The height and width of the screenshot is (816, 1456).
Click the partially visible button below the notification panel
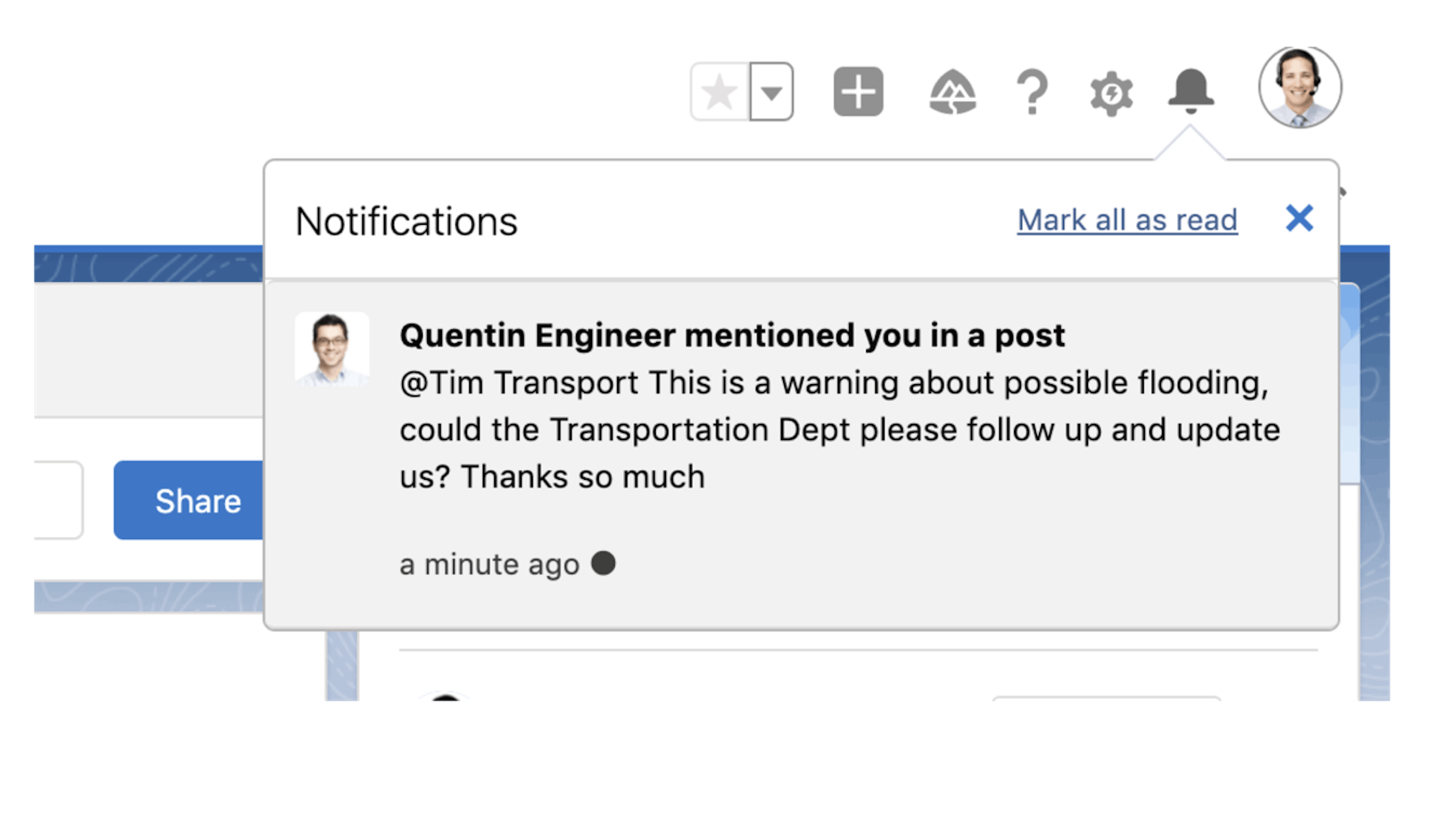tap(1106, 698)
